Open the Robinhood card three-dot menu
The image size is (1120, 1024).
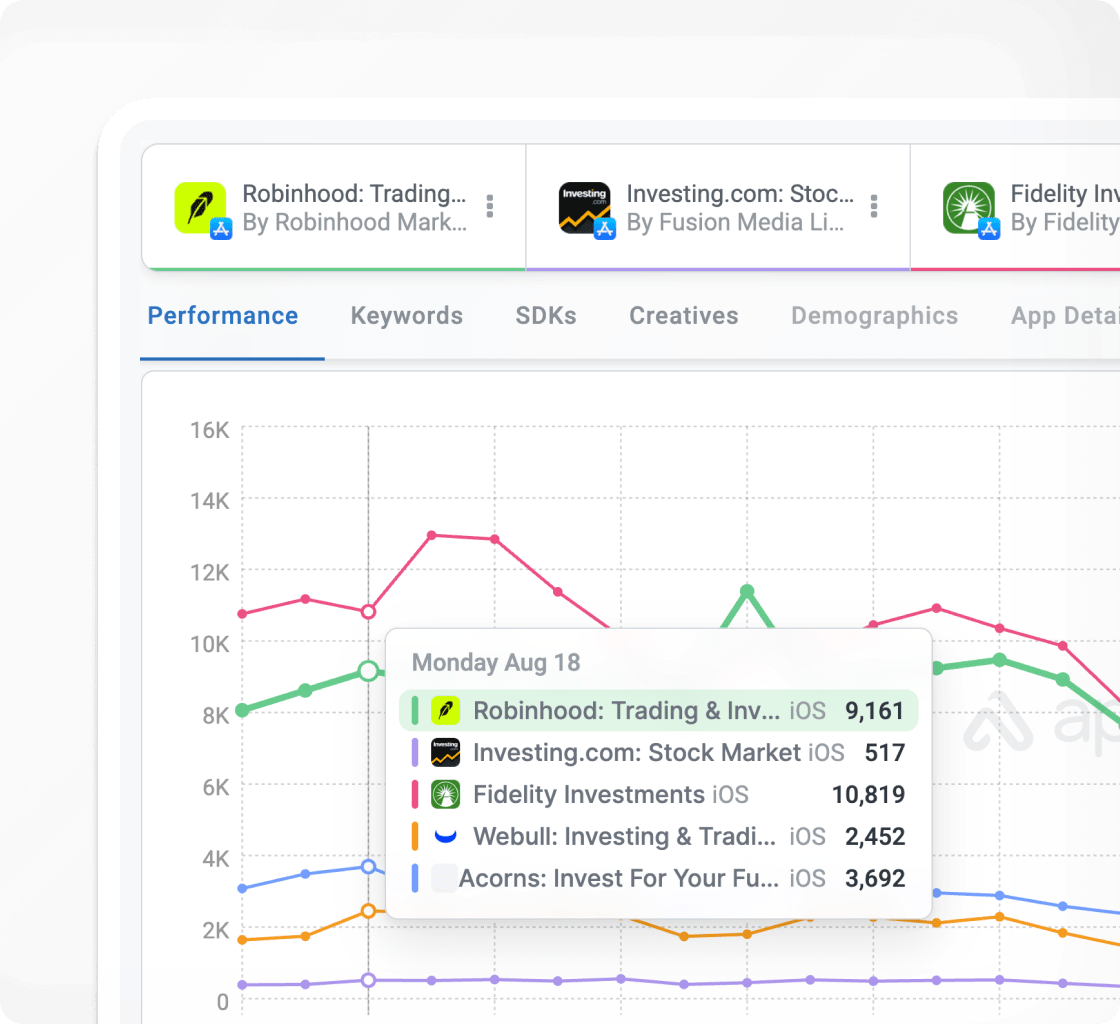point(490,206)
